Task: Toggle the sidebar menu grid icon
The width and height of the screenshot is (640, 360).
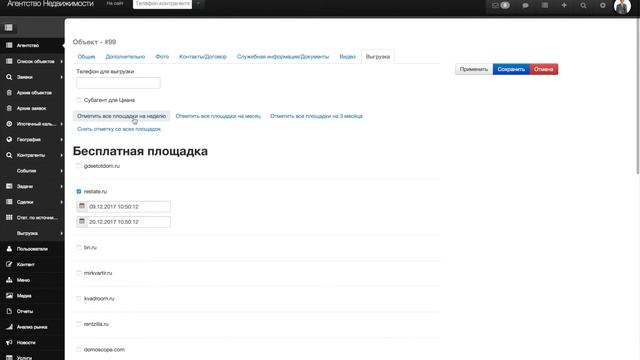Action: (x=9, y=28)
